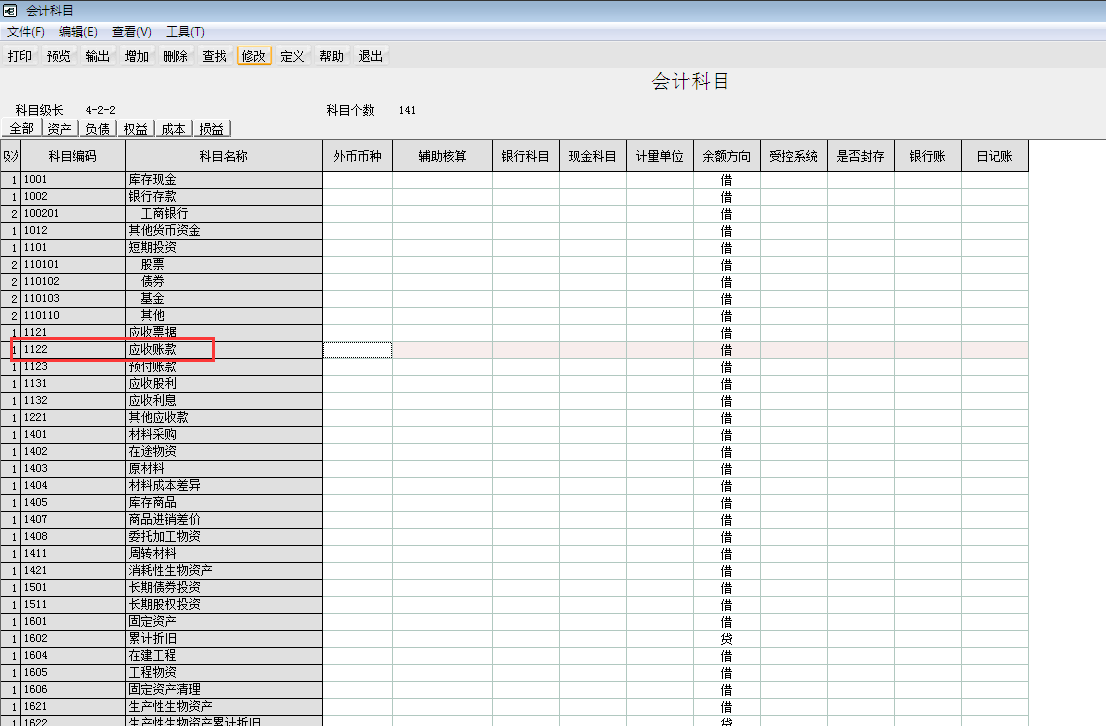1106x726 pixels.
Task: Click the 外币币种 cell of 应收账款 row
Action: click(x=357, y=350)
